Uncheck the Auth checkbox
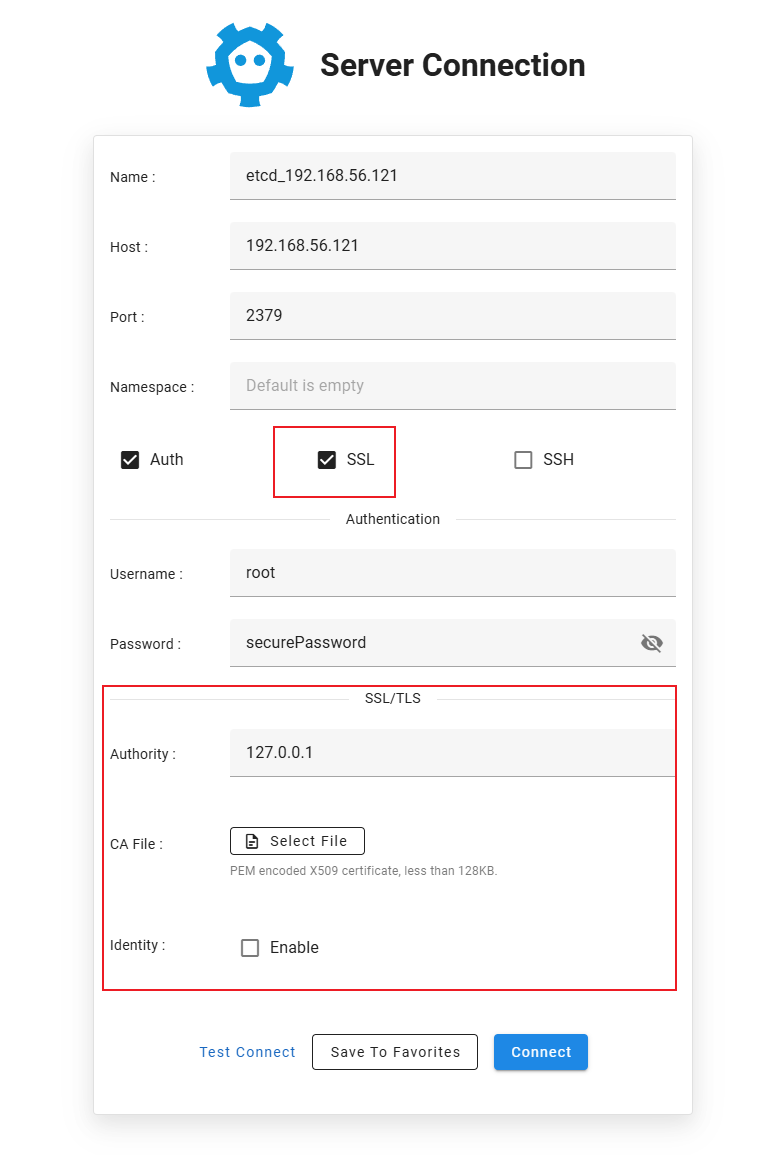The width and height of the screenshot is (774, 1155). 130,460
